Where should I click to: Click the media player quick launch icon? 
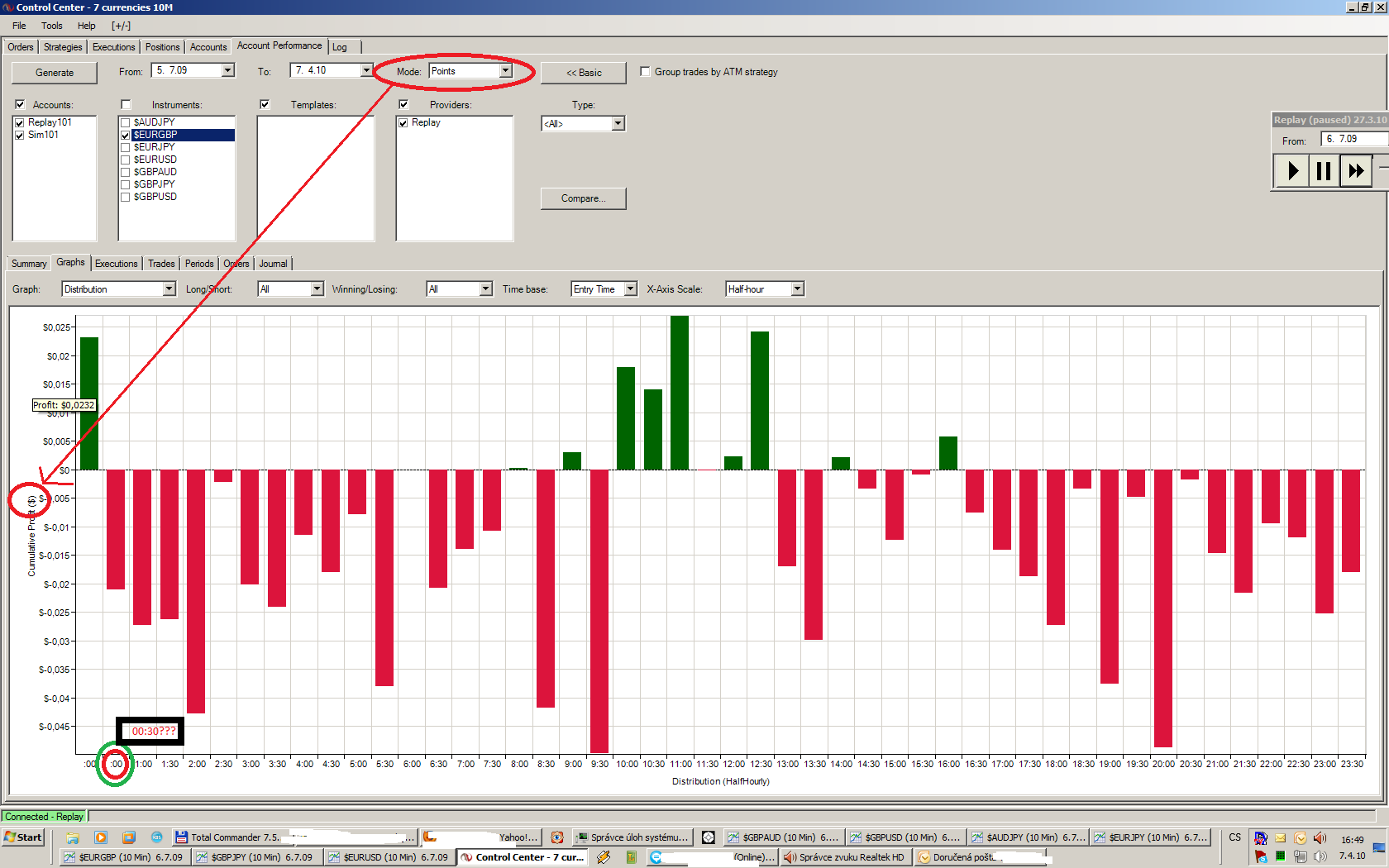click(101, 837)
